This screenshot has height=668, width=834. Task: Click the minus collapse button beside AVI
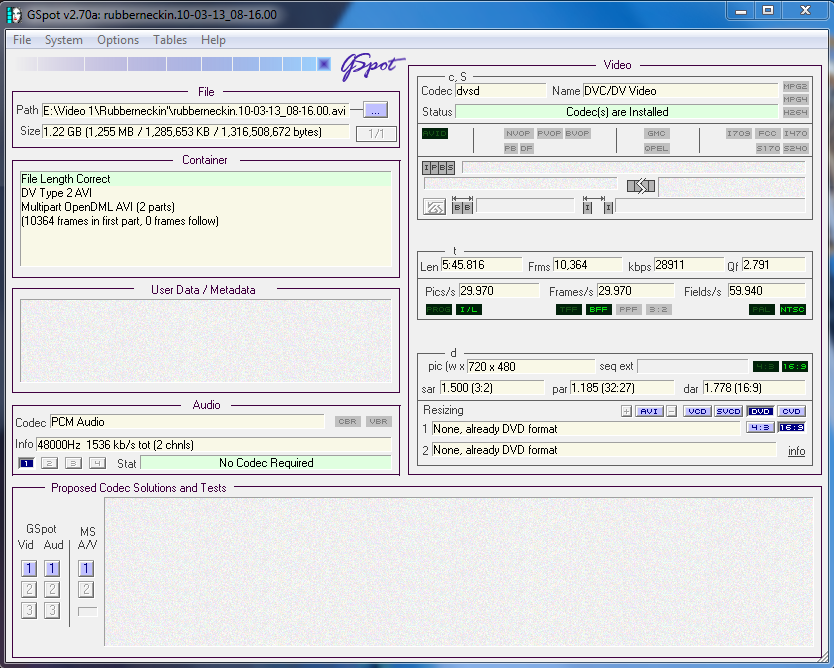672,411
